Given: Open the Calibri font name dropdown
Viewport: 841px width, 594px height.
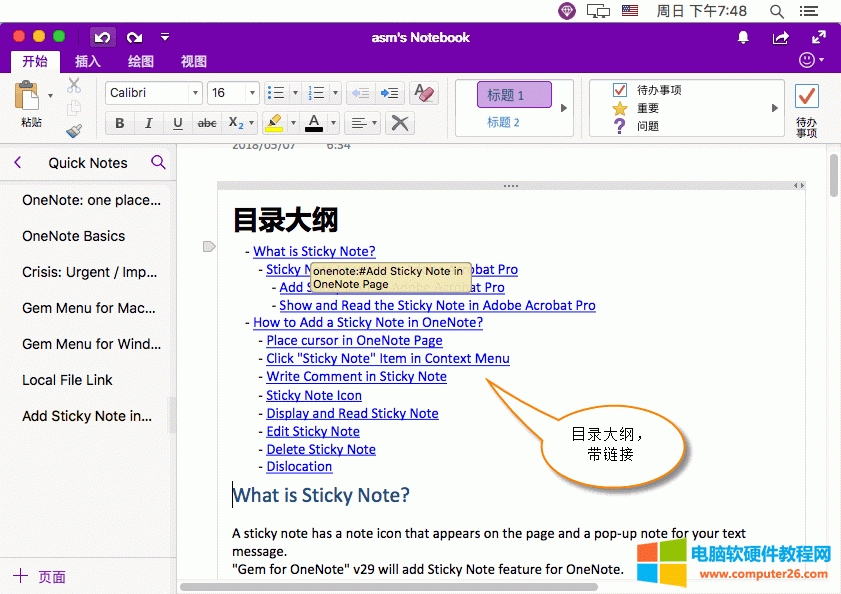Looking at the screenshot, I should [x=154, y=93].
